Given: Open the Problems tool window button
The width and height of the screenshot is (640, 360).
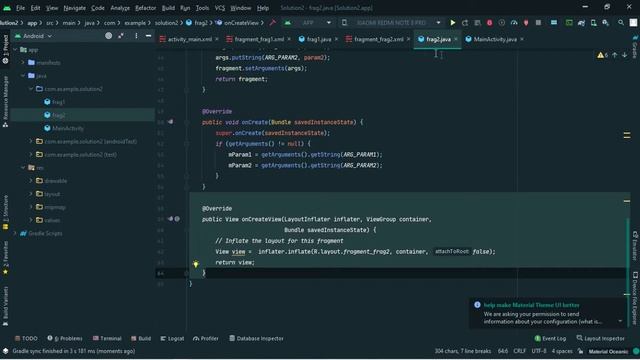Looking at the screenshot, I should (65, 338).
